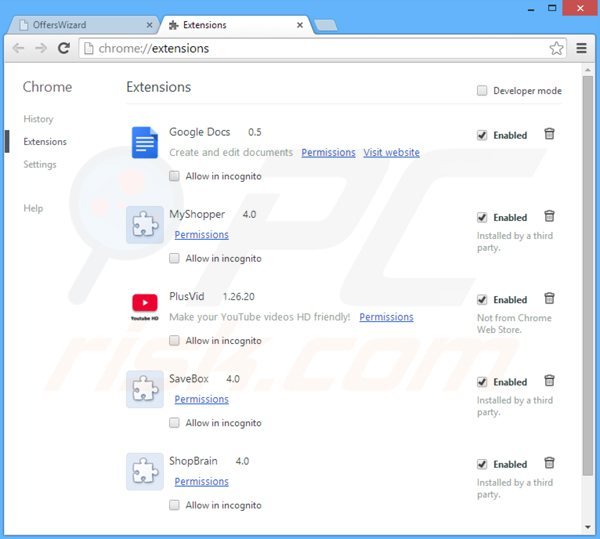Click the MyShopper puzzle piece icon
Image resolution: width=600 pixels, height=539 pixels.
click(145, 225)
